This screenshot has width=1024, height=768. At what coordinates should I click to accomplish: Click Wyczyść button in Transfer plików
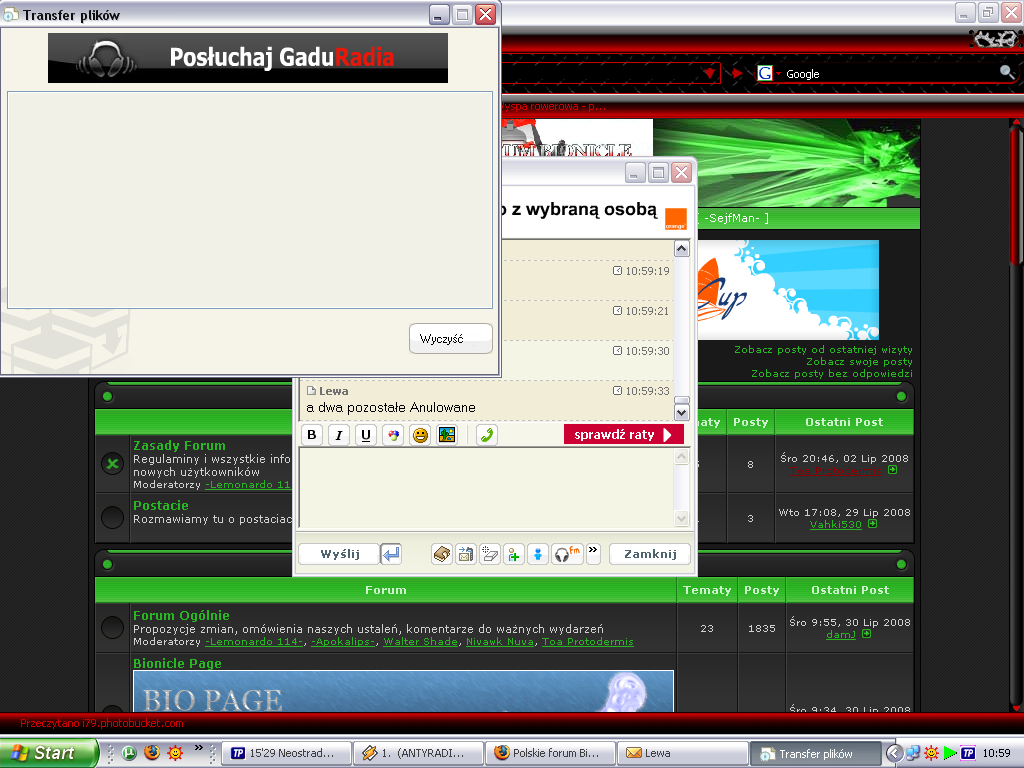[451, 339]
